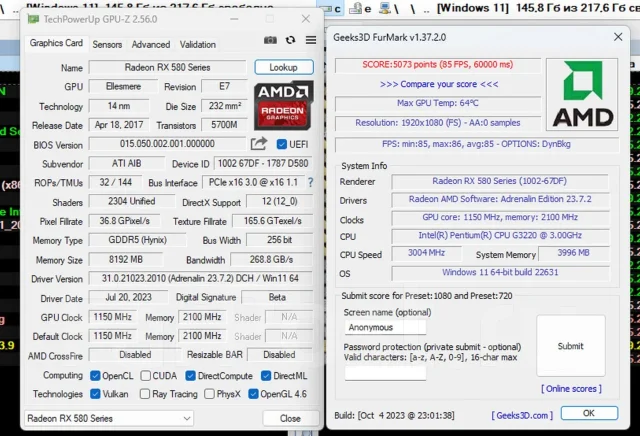Image resolution: width=640 pixels, height=436 pixels.
Task: Click the Device ID value 1002 67DF
Action: click(x=263, y=163)
